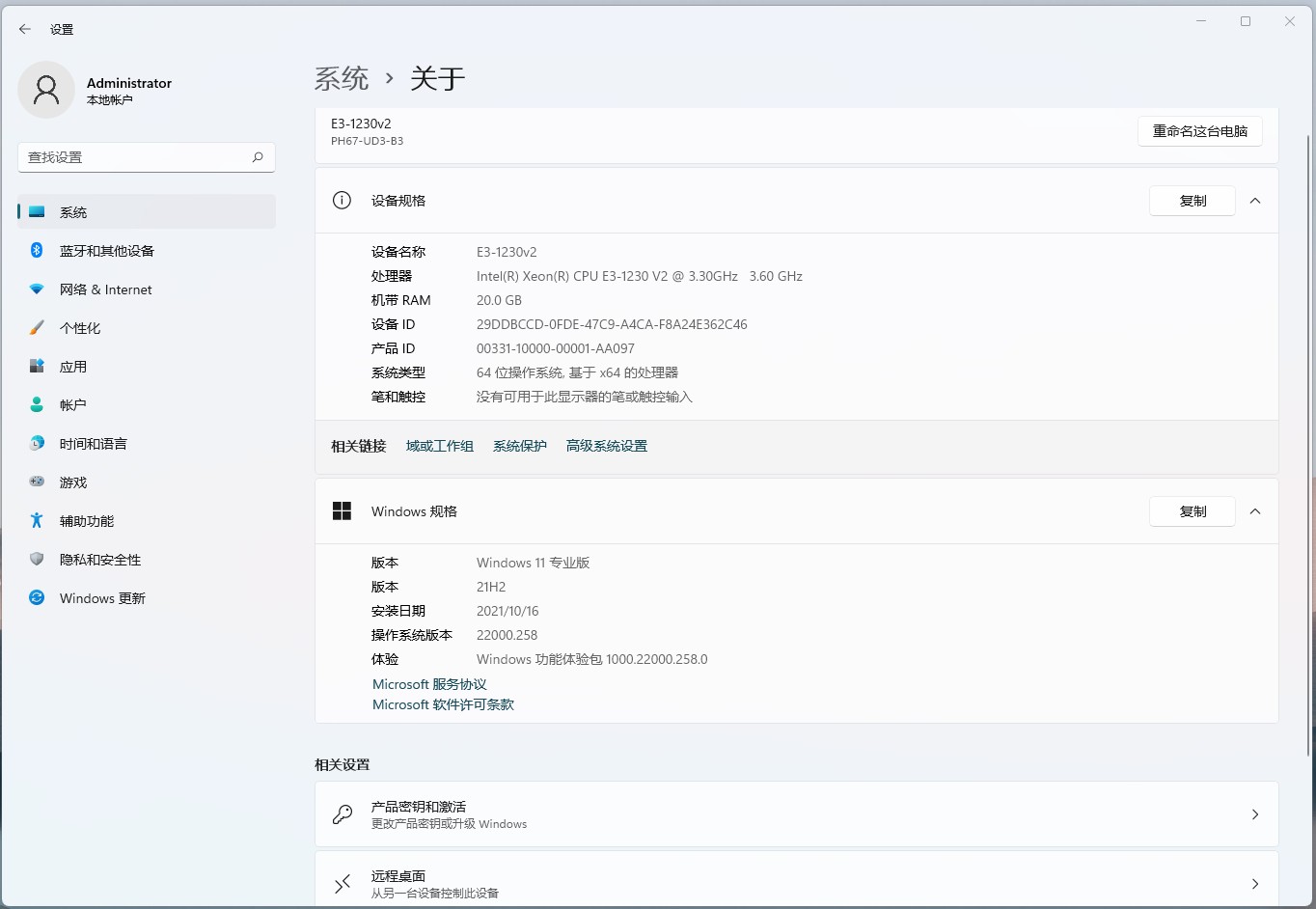The height and width of the screenshot is (909, 1316).
Task: Click motherboard model PH67-UD3-B3
Action: click(367, 141)
